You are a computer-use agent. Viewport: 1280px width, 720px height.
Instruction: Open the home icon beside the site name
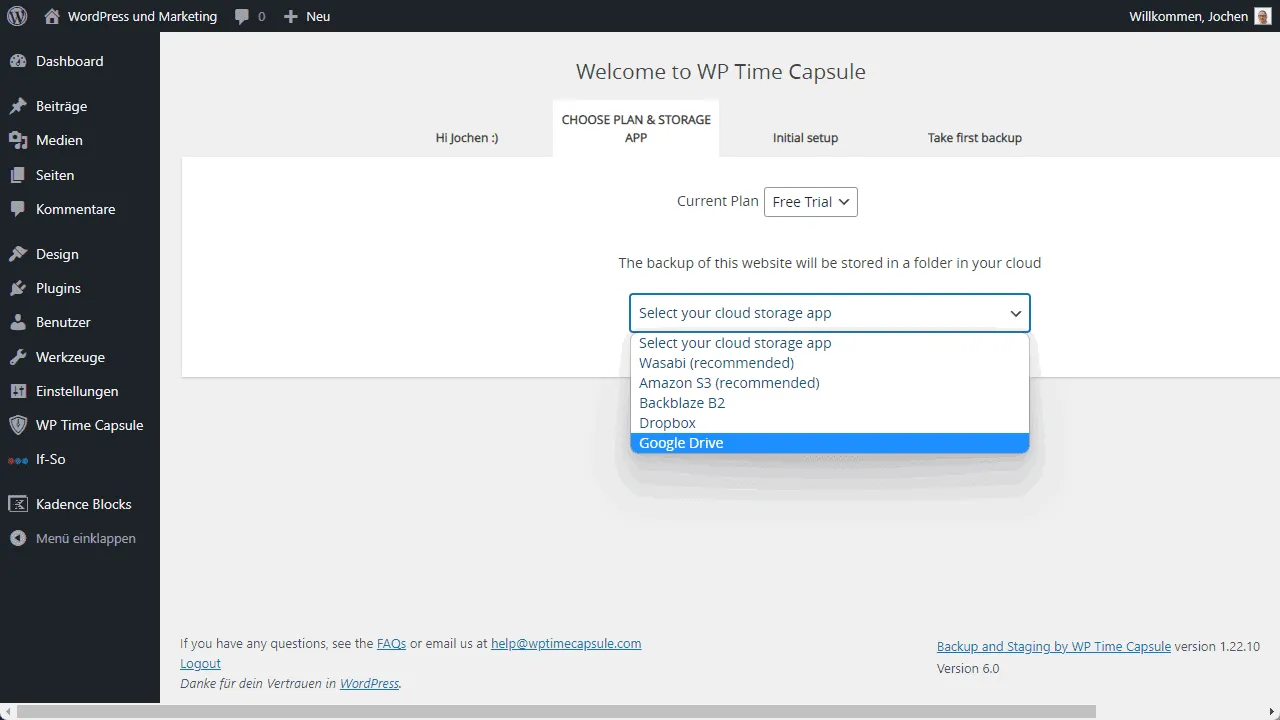[x=52, y=16]
